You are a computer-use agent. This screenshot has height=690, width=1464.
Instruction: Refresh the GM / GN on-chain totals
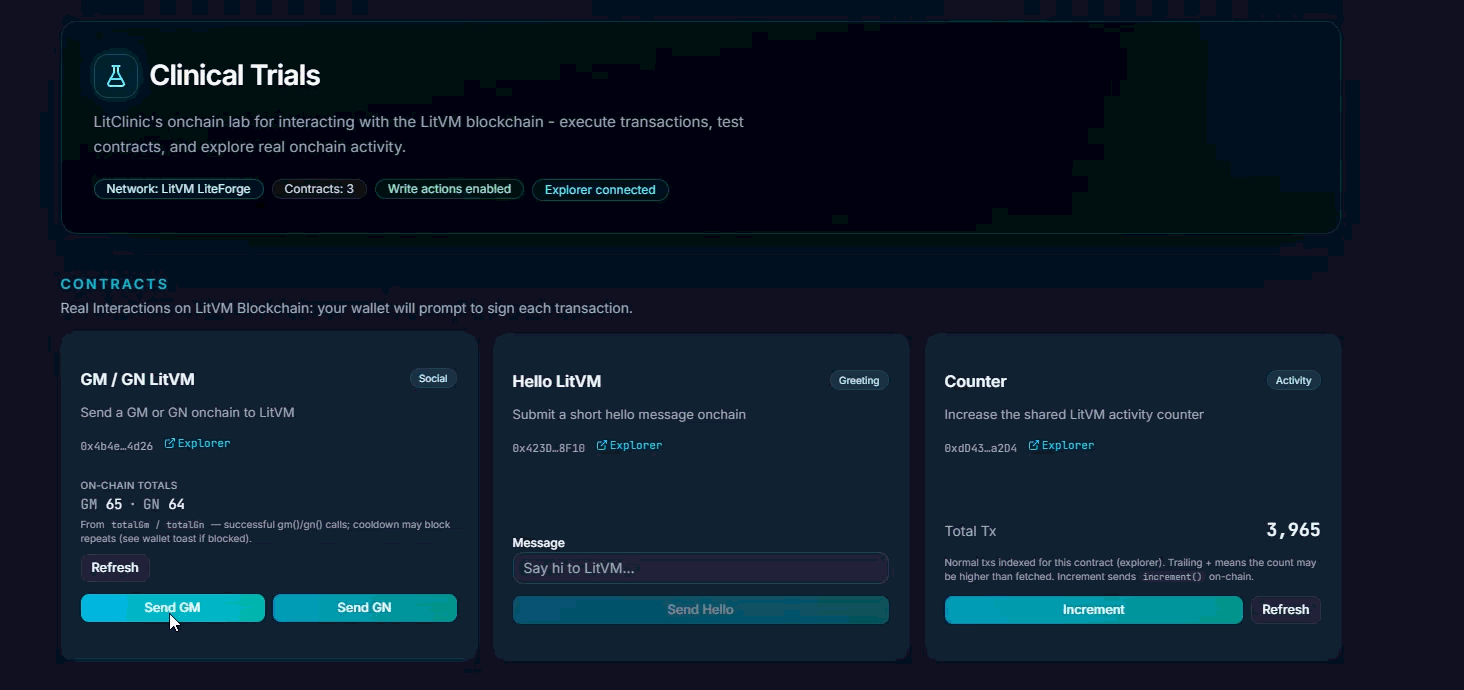click(x=115, y=568)
